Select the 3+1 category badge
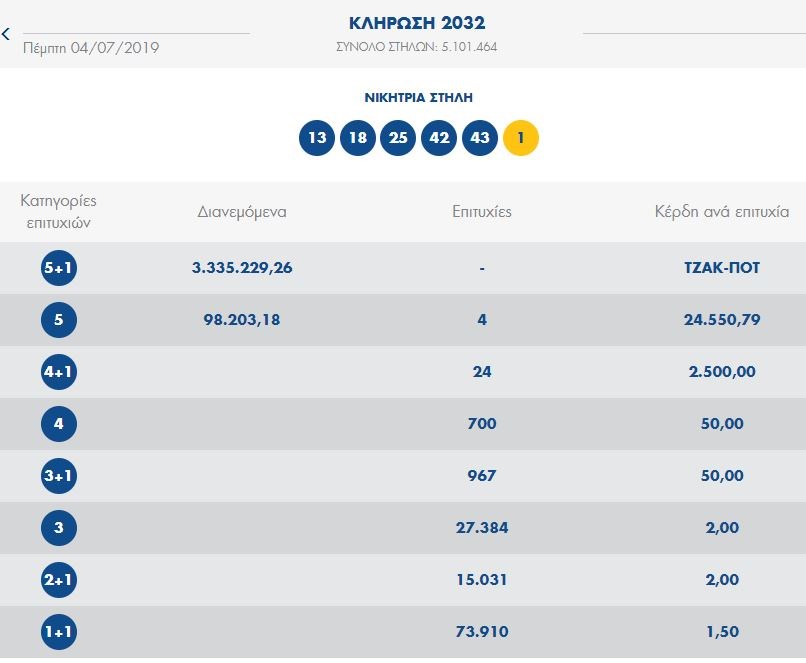This screenshot has width=806, height=663. [59, 475]
